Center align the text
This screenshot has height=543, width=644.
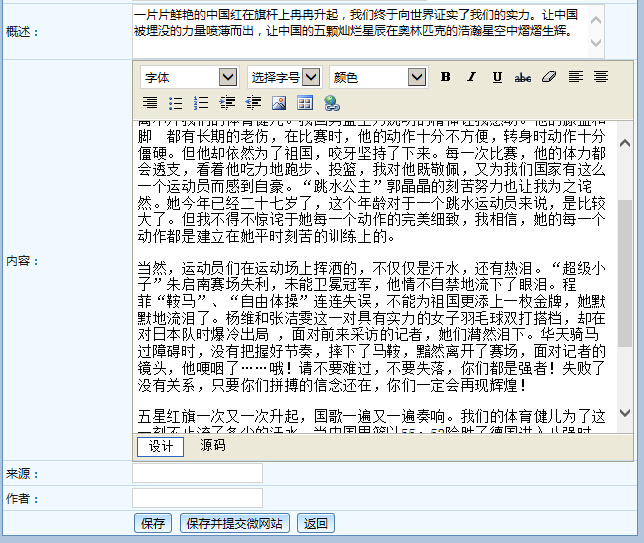pyautogui.click(x=600, y=77)
